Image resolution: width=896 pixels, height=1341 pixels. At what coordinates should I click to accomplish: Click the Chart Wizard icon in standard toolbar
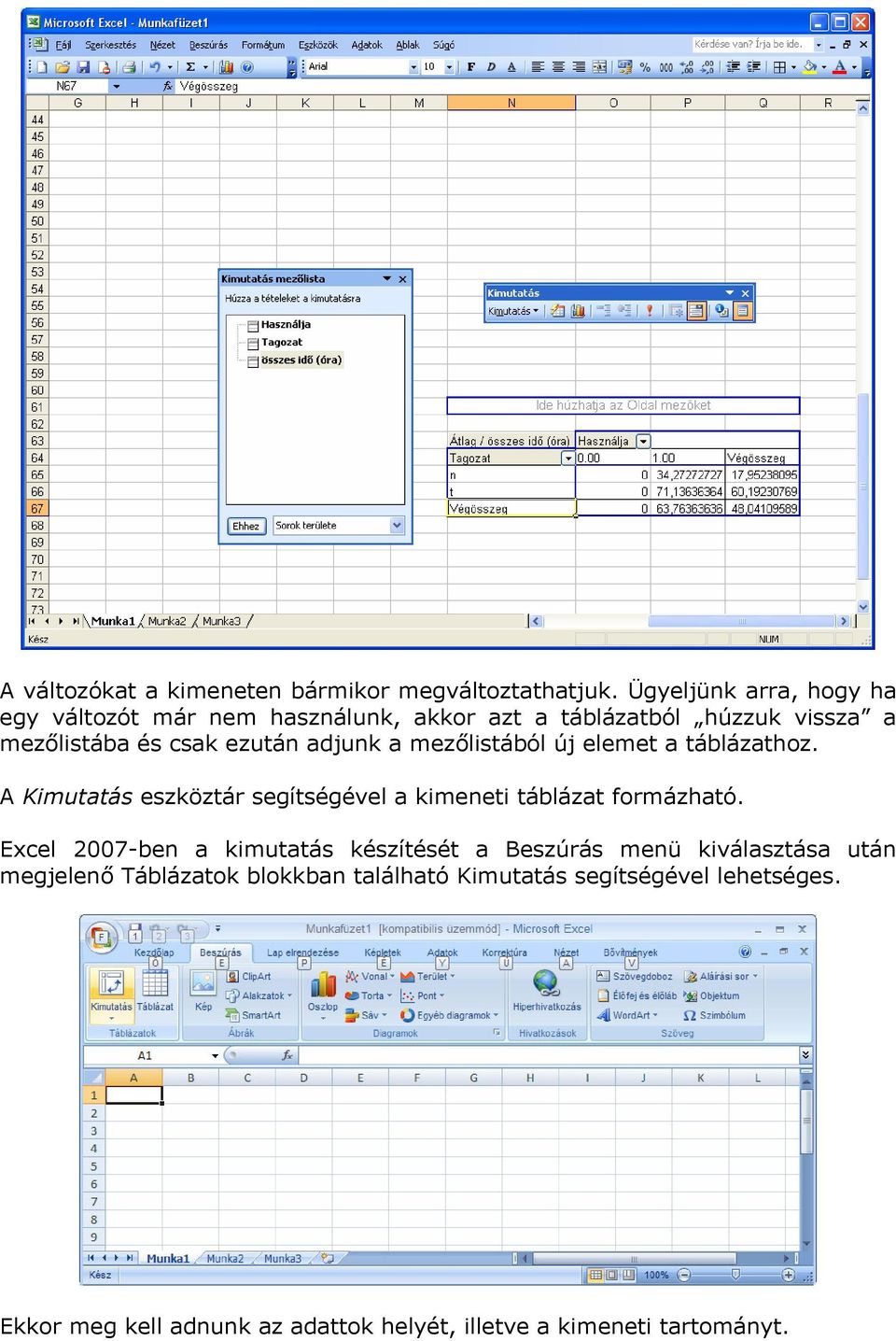(x=227, y=67)
